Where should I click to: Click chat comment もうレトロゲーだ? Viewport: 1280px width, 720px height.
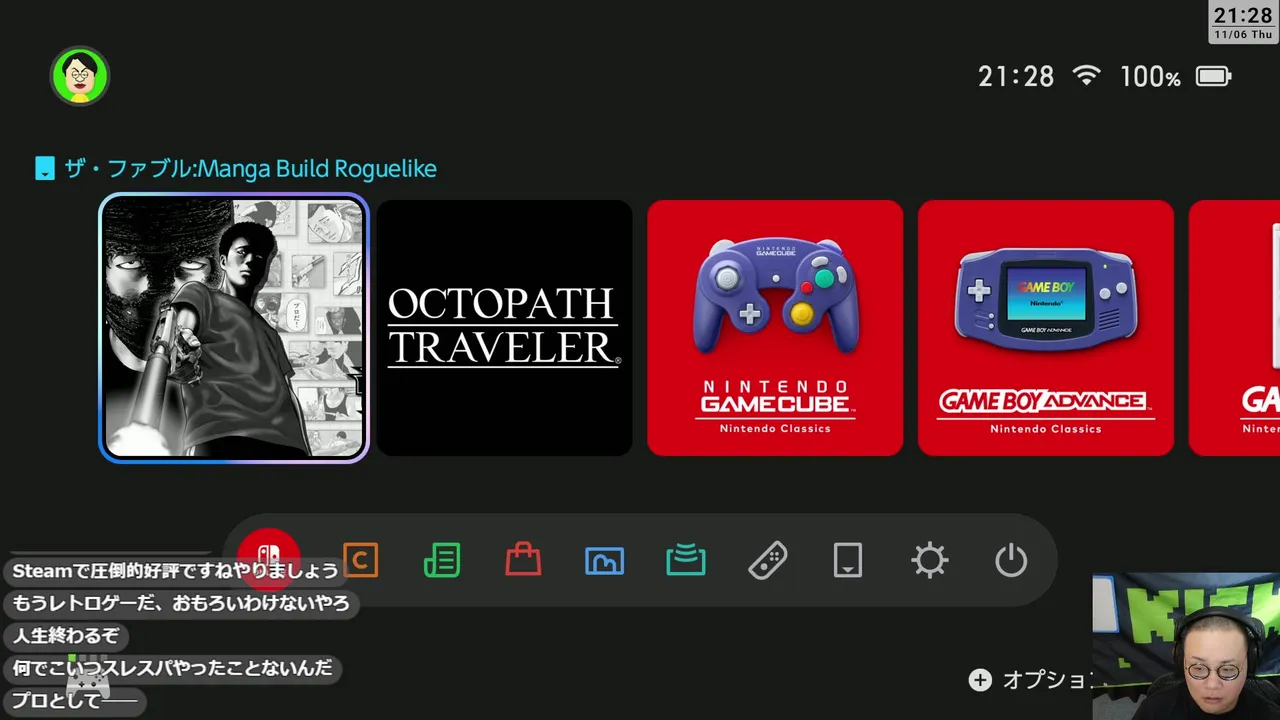click(x=181, y=603)
